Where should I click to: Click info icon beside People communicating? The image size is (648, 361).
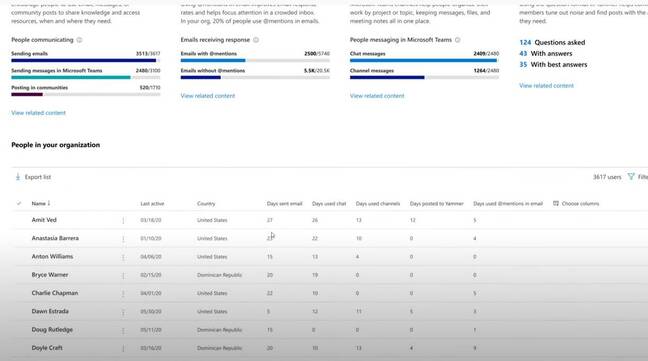coord(79,40)
